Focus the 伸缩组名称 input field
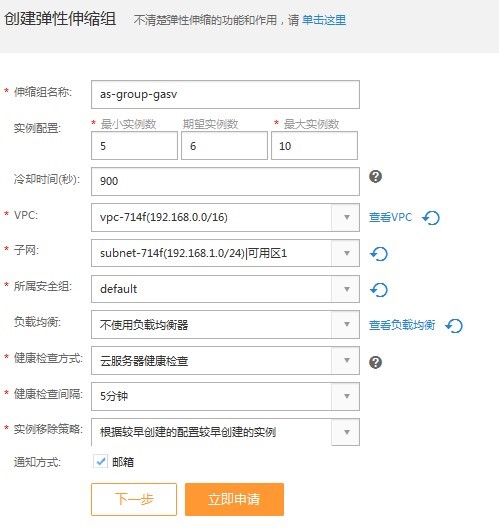 pos(225,94)
